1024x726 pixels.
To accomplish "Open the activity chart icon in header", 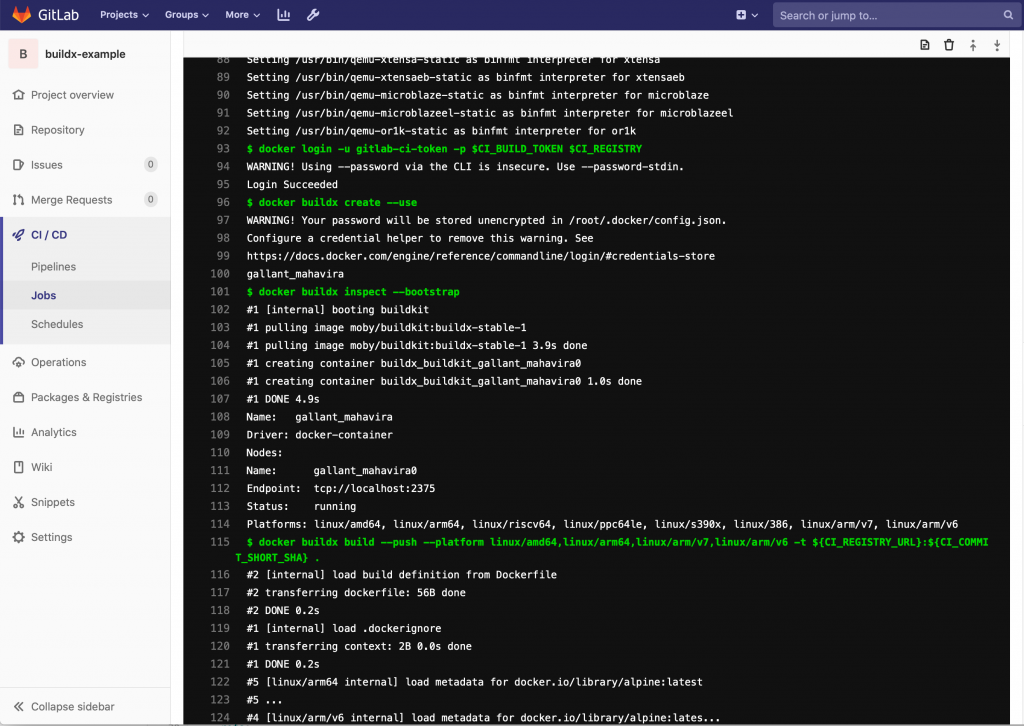I will pos(284,14).
